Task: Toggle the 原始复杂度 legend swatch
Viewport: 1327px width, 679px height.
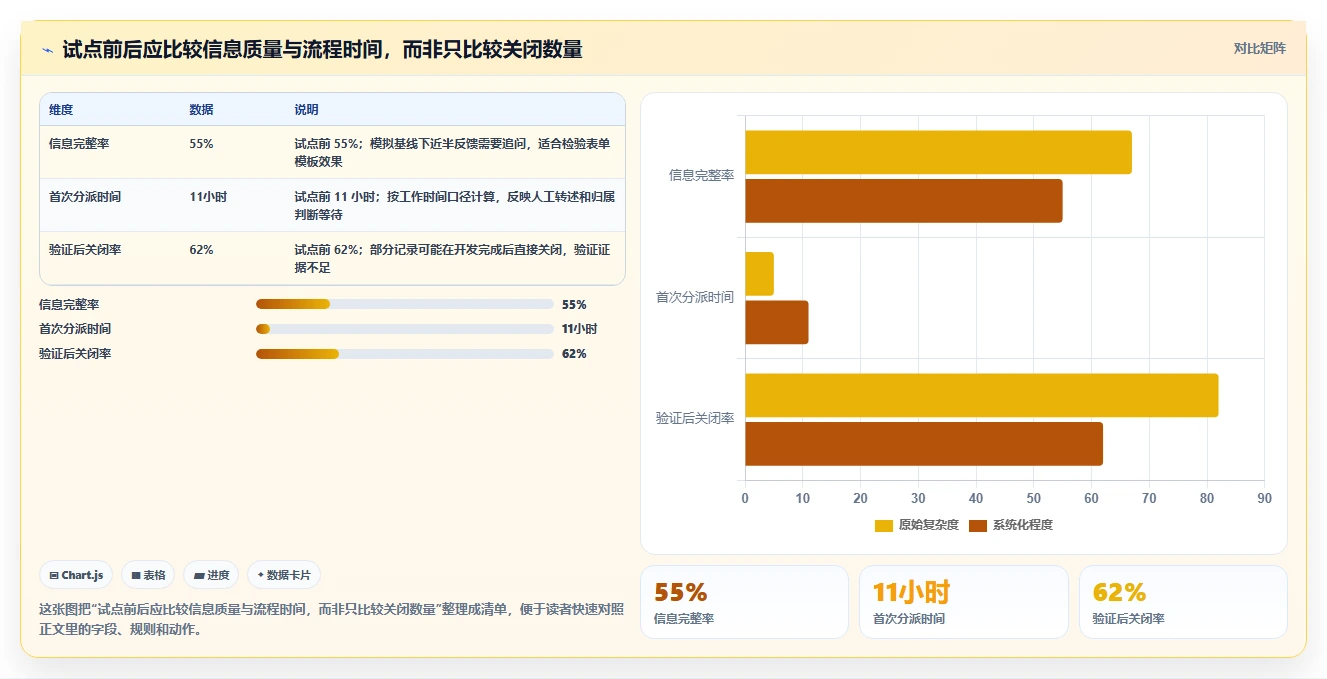Action: click(883, 525)
